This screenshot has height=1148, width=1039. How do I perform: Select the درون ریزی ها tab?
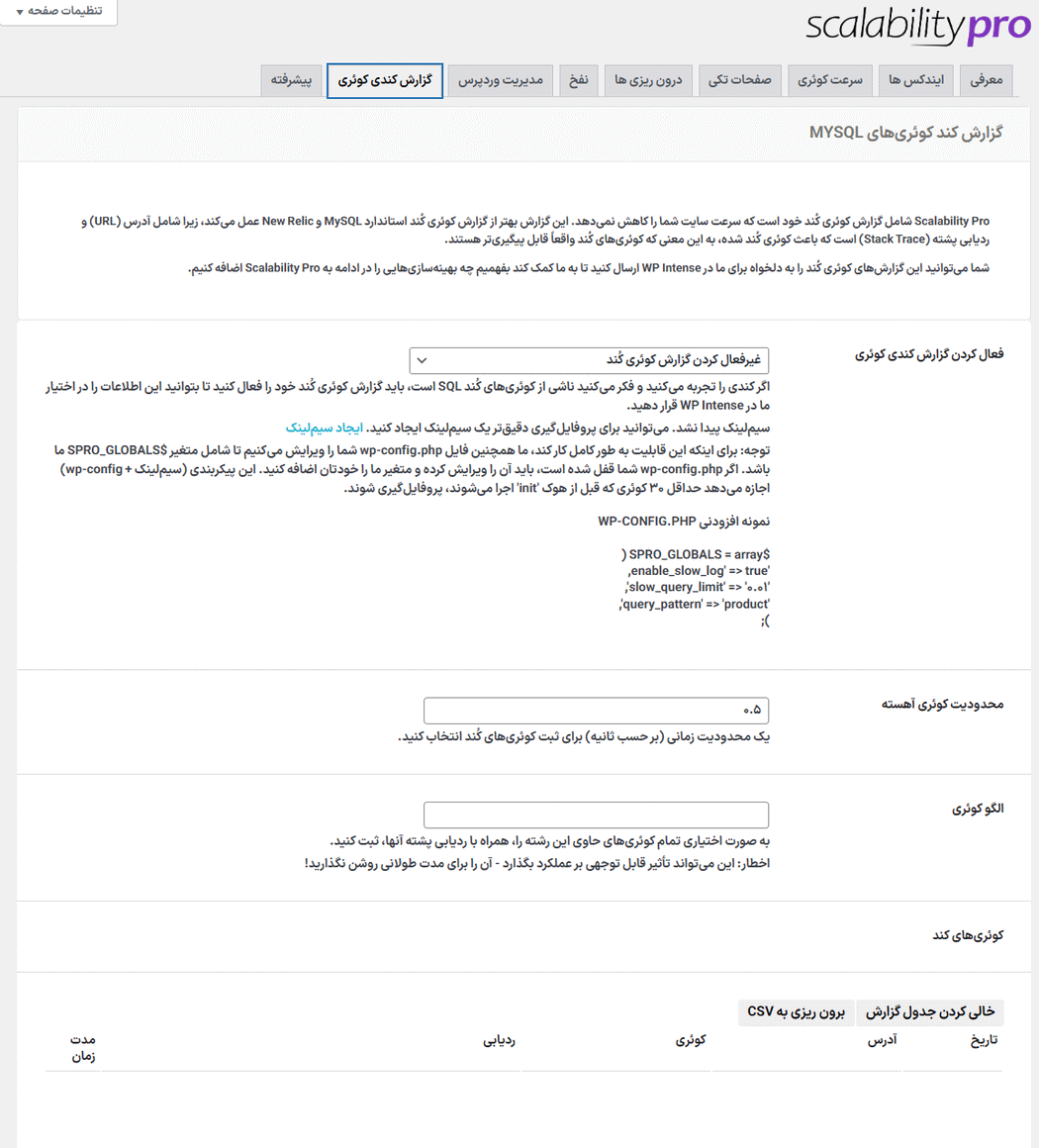648,80
